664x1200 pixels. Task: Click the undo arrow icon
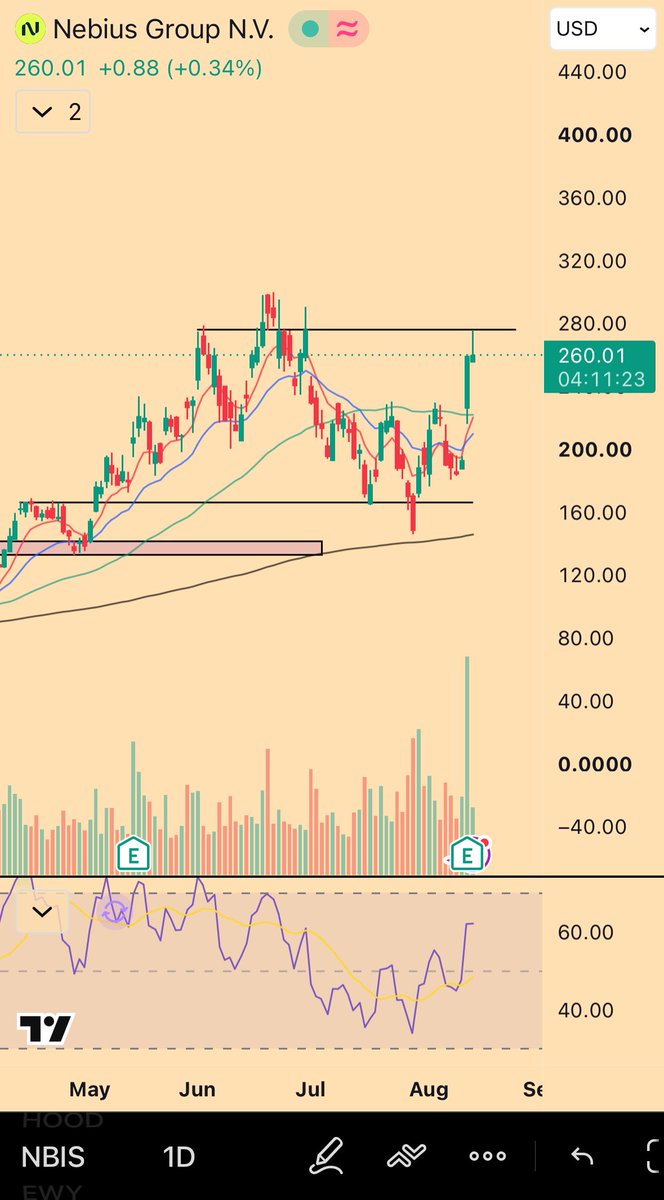582,1157
